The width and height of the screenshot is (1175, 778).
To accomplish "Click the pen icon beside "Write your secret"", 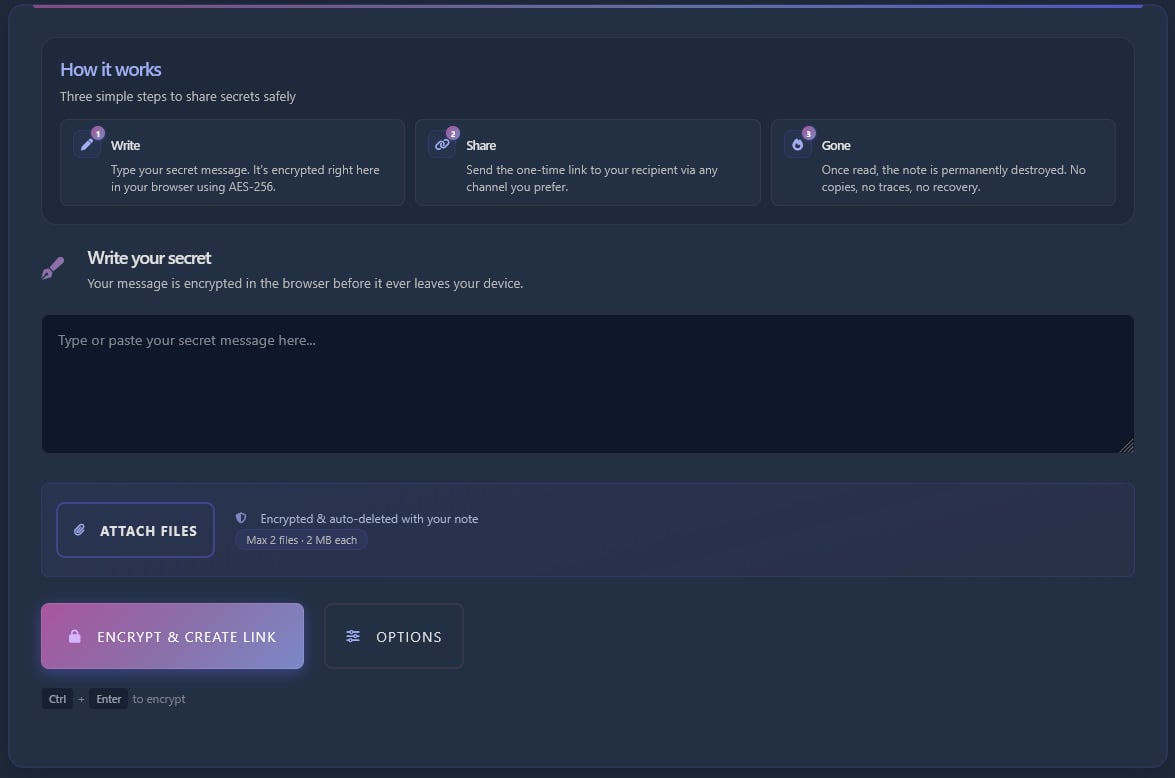I will click(52, 267).
